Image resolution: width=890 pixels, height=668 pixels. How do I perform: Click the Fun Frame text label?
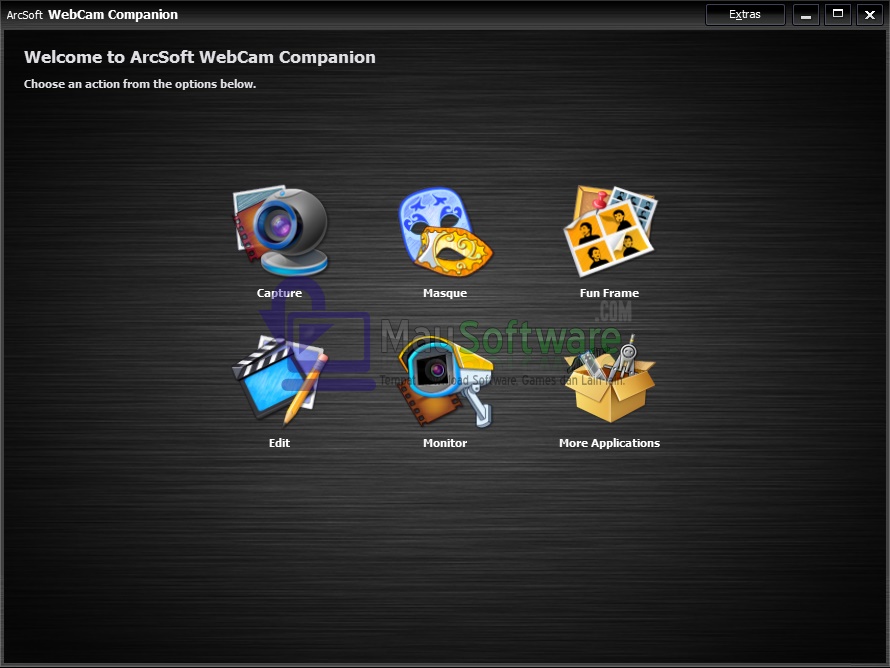tap(610, 293)
